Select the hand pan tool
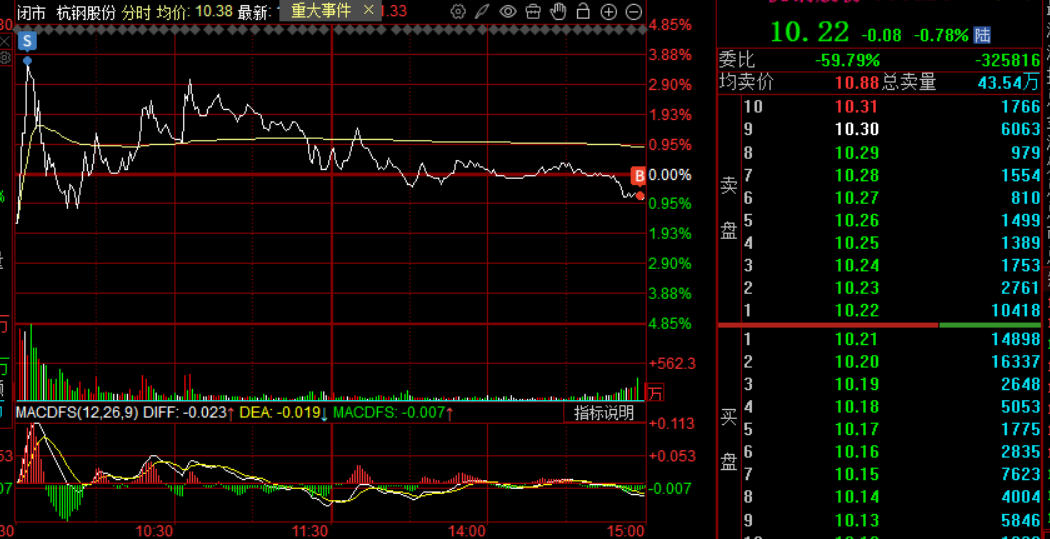Screen dimensions: 1050x539 coord(558,11)
